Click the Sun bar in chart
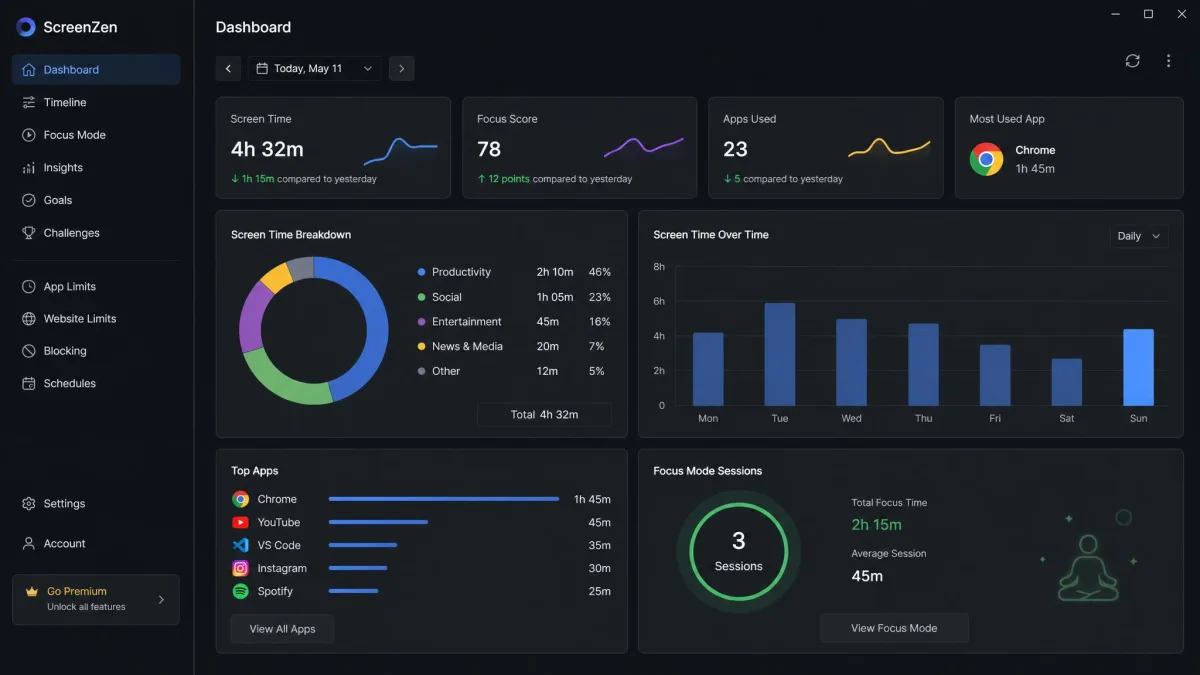The width and height of the screenshot is (1200, 675). (1138, 367)
